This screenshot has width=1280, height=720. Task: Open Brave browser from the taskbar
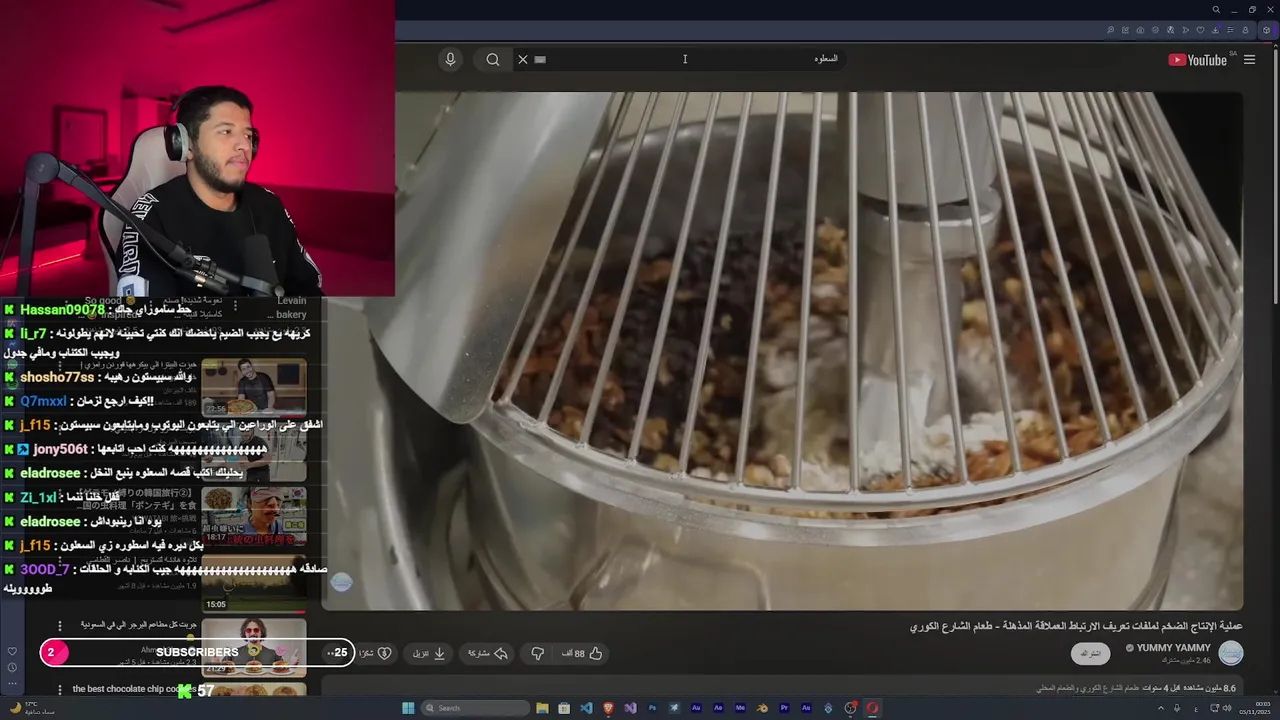point(608,708)
